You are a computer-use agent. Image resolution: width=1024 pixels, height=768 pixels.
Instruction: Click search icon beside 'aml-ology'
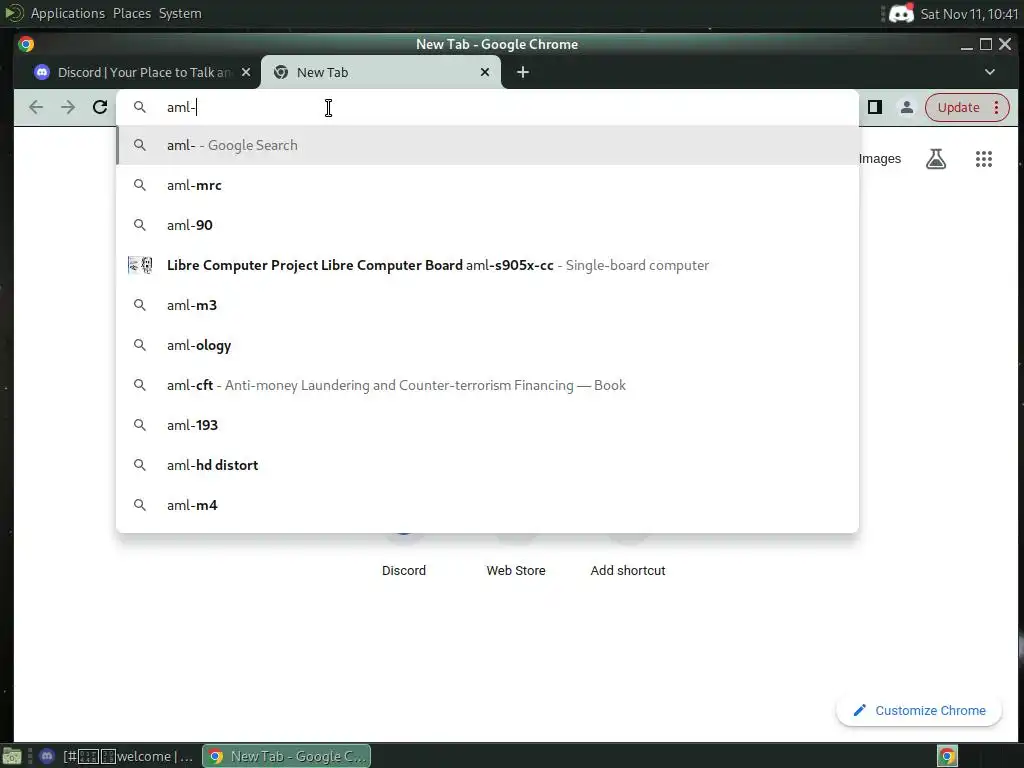tap(140, 345)
